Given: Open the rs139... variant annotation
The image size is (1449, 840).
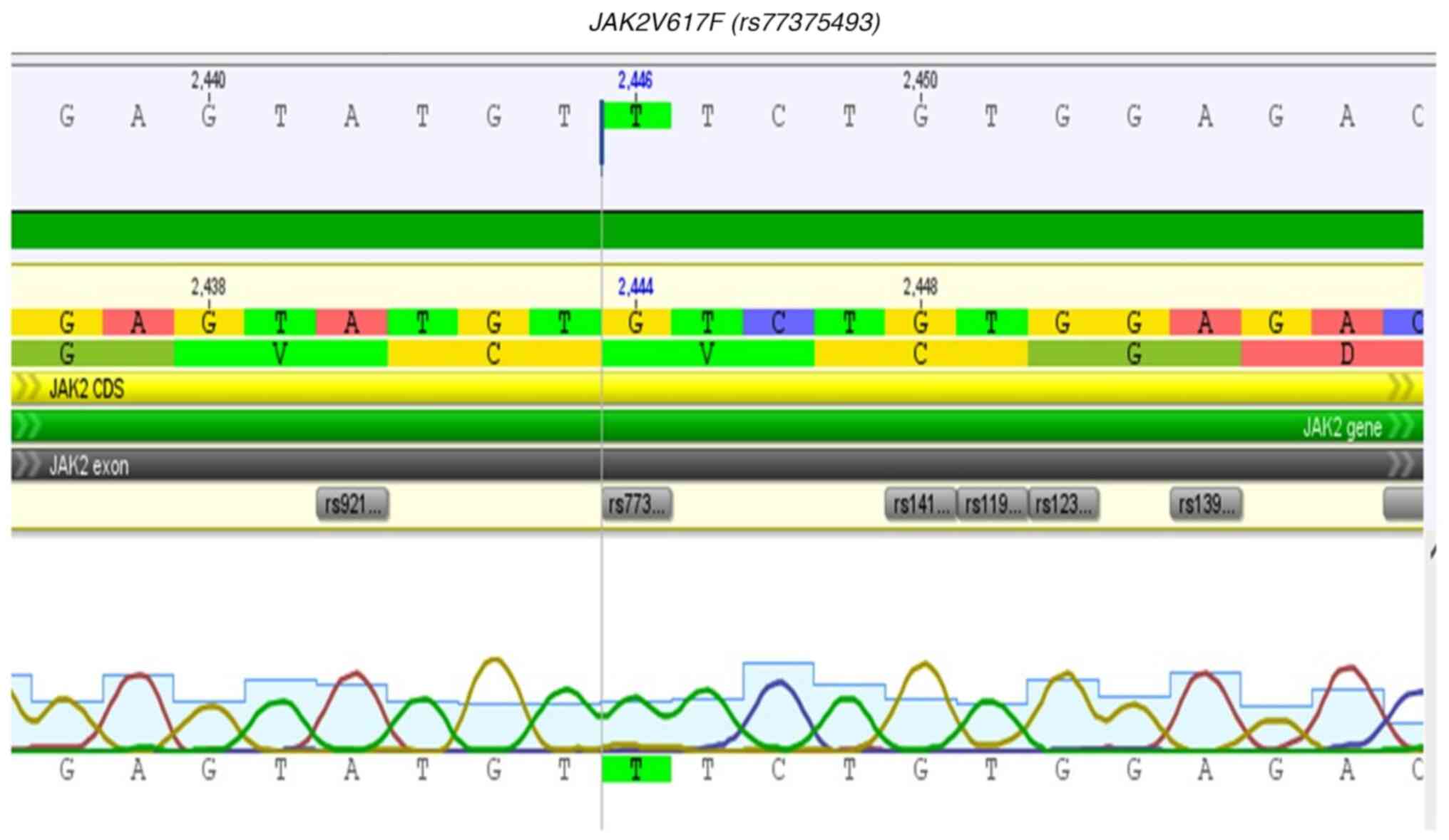Looking at the screenshot, I should coord(1206,505).
